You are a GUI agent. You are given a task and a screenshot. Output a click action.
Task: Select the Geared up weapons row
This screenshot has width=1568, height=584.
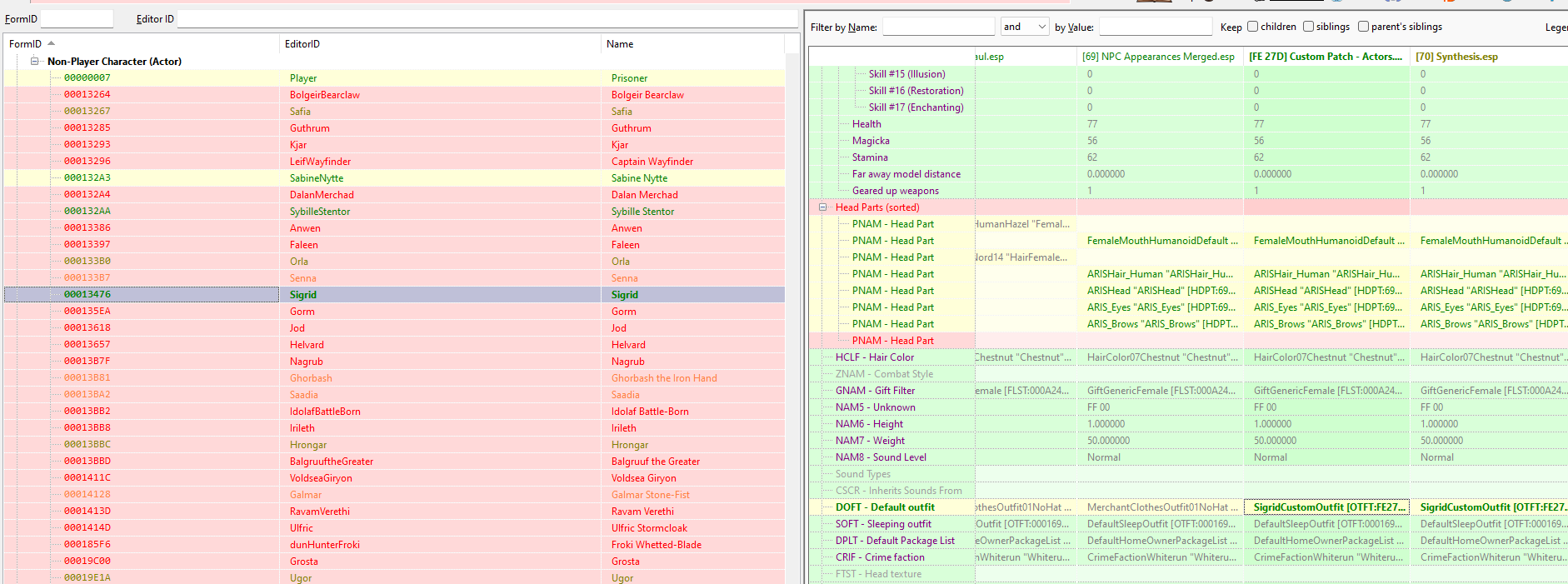1188,190
